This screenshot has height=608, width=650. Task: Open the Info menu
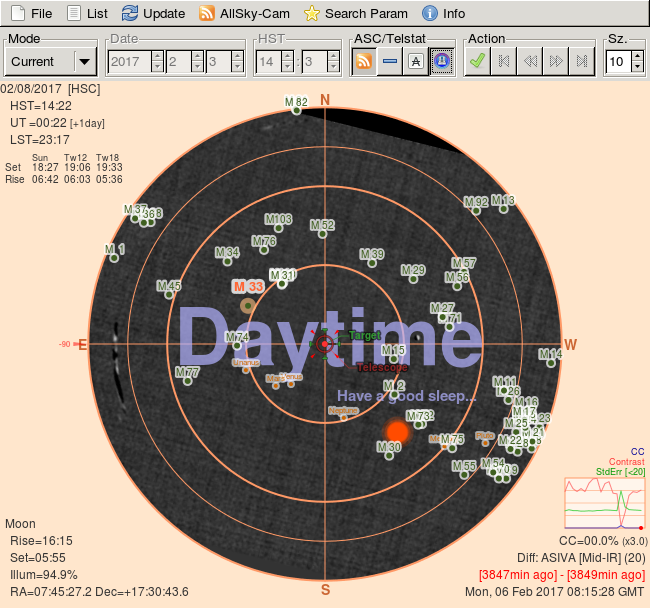coord(444,13)
